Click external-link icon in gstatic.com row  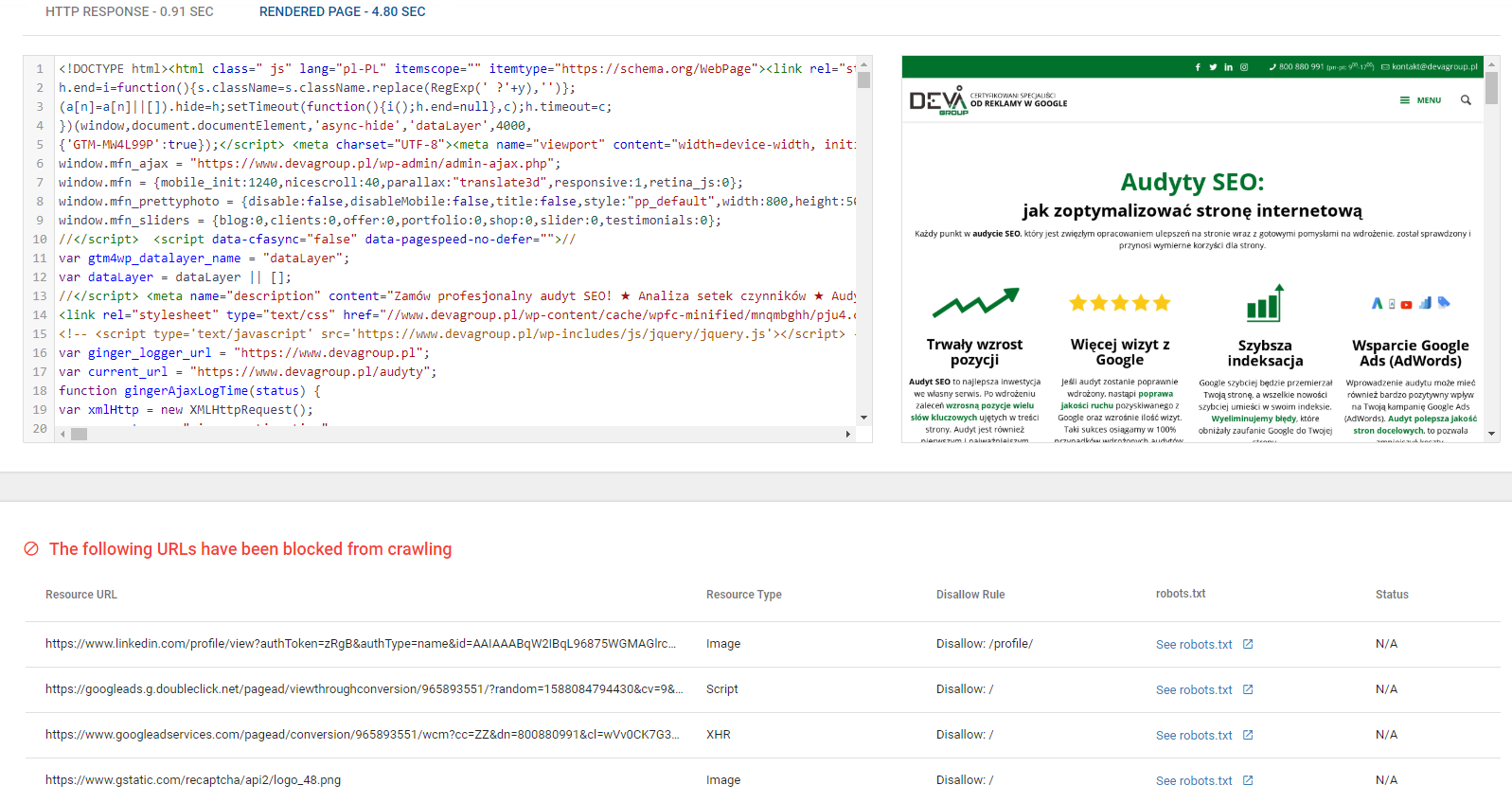click(1248, 780)
